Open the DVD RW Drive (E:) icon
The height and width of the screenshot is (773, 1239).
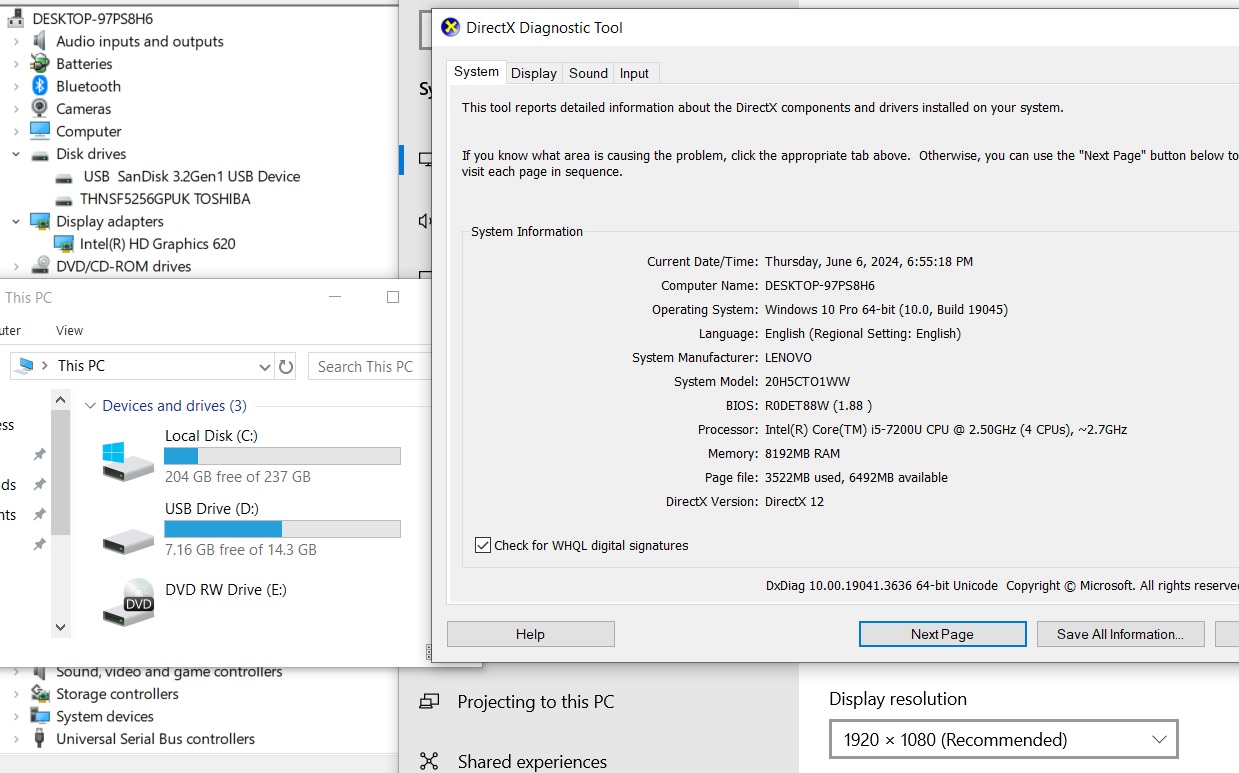tap(128, 603)
